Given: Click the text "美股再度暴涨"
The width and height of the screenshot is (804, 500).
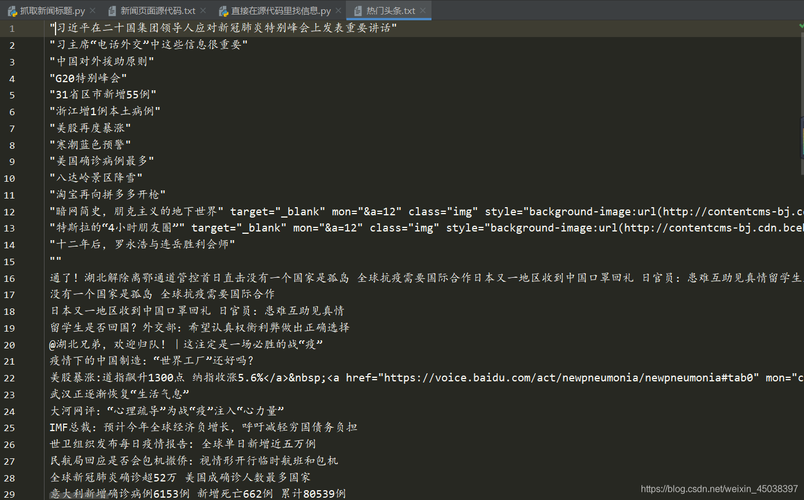Looking at the screenshot, I should pos(90,128).
